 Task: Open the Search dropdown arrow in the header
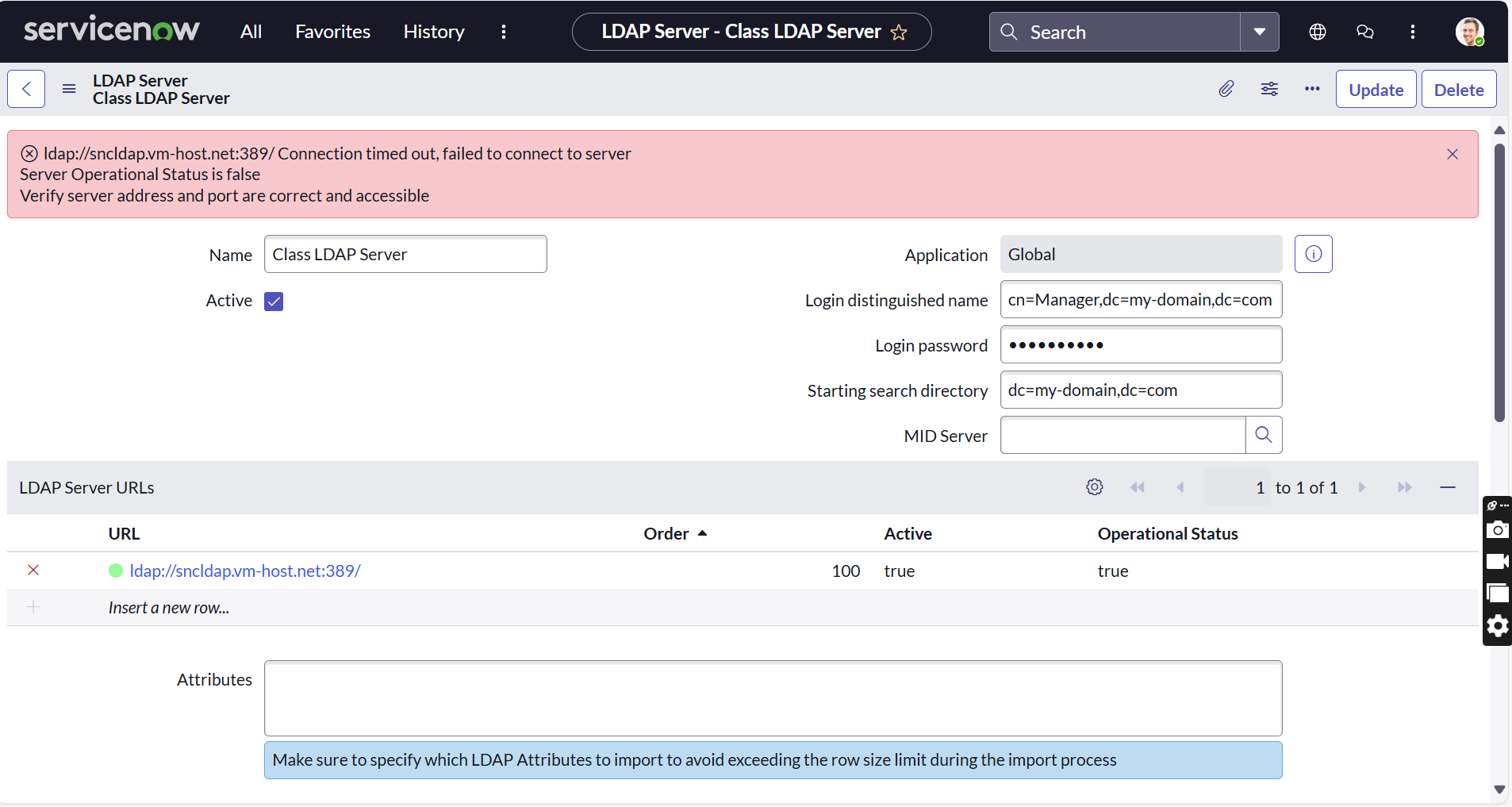pyautogui.click(x=1260, y=32)
